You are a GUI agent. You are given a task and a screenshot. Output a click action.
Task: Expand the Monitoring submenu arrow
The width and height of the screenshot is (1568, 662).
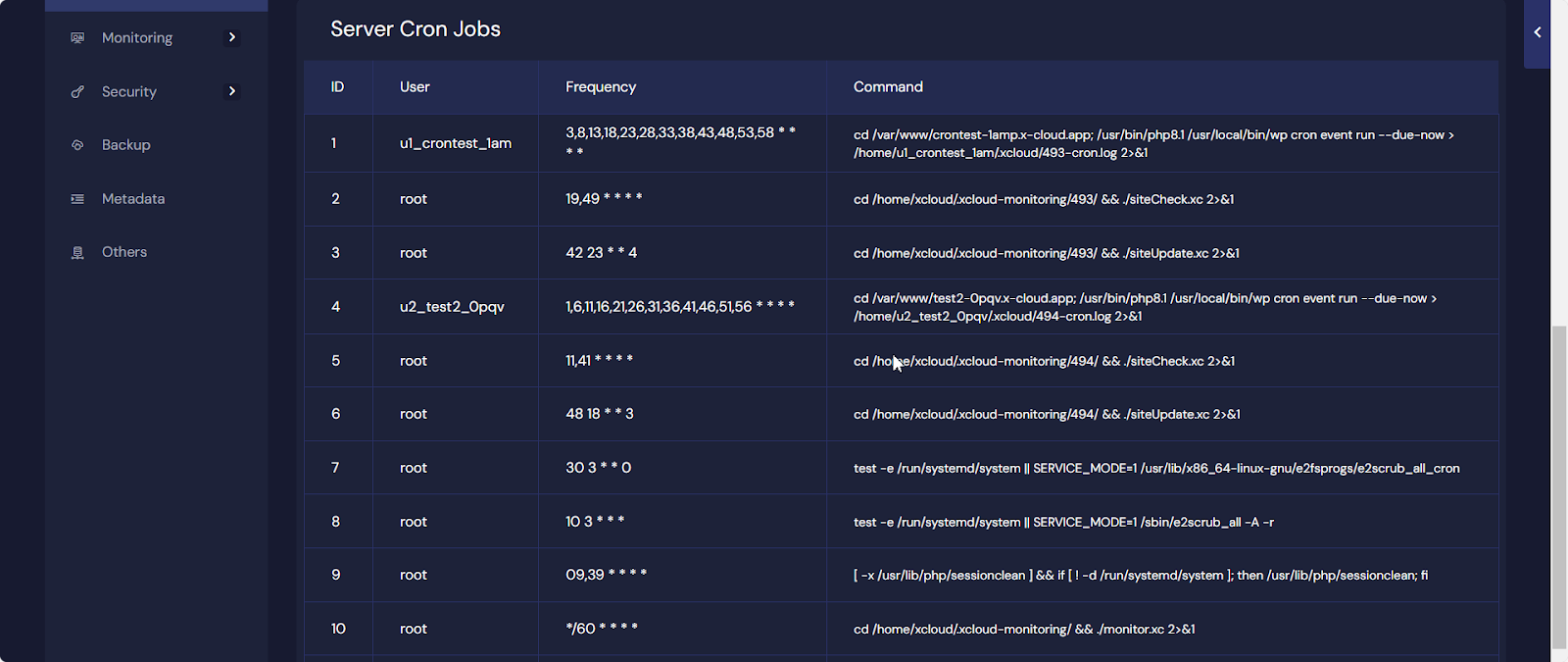tap(232, 37)
